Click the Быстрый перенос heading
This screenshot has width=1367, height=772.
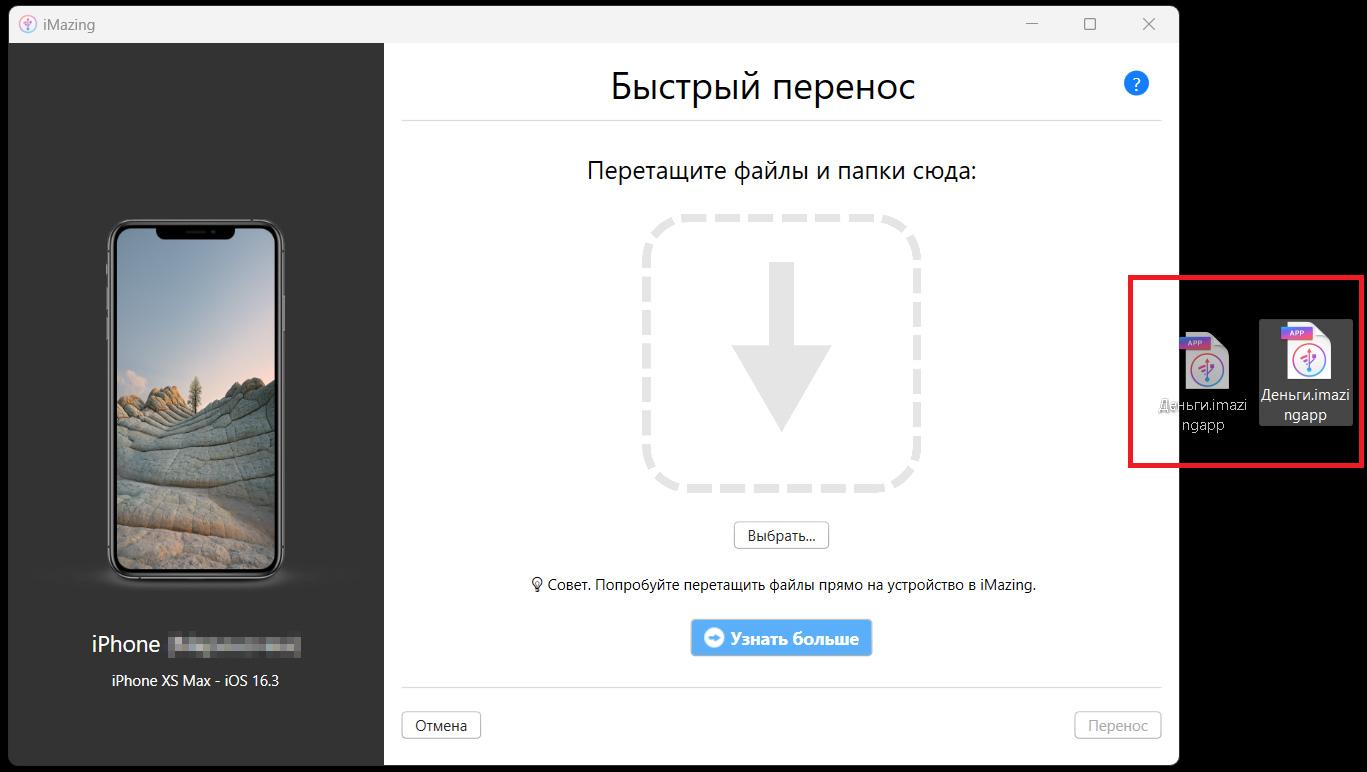(763, 87)
